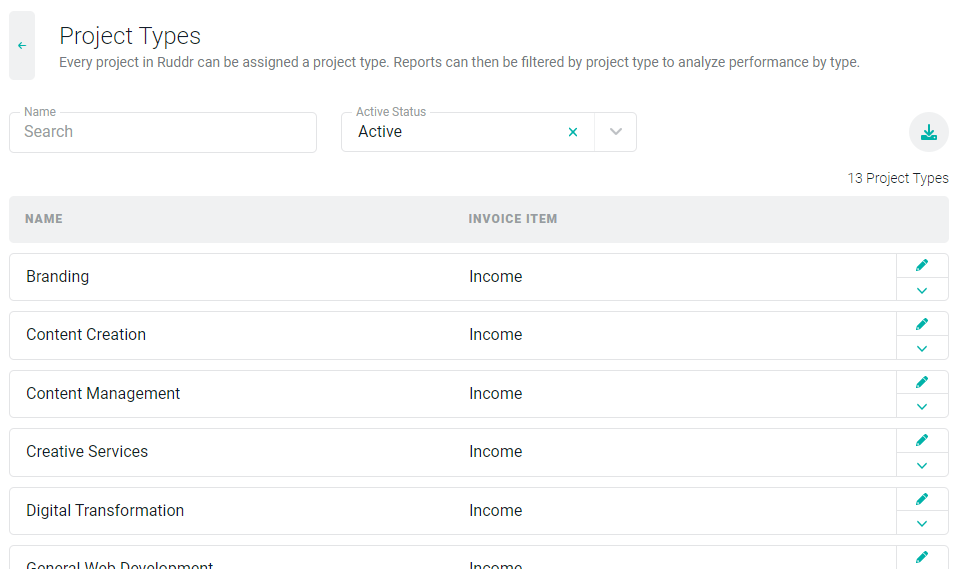The height and width of the screenshot is (569, 964).
Task: Click the Invoice Item column header
Action: coord(513,219)
